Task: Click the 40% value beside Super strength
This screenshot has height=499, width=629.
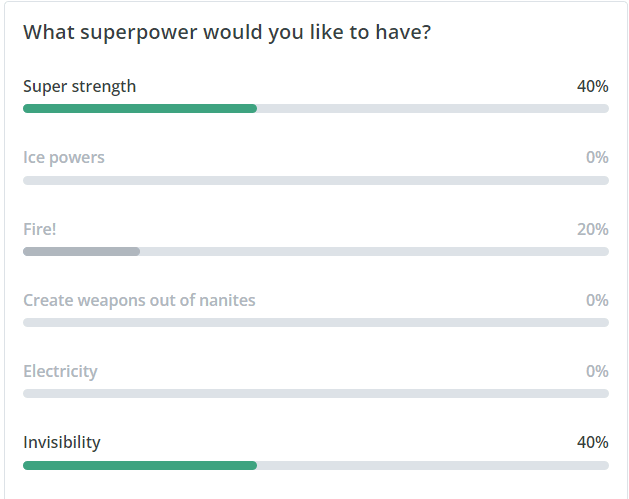Action: coord(592,86)
